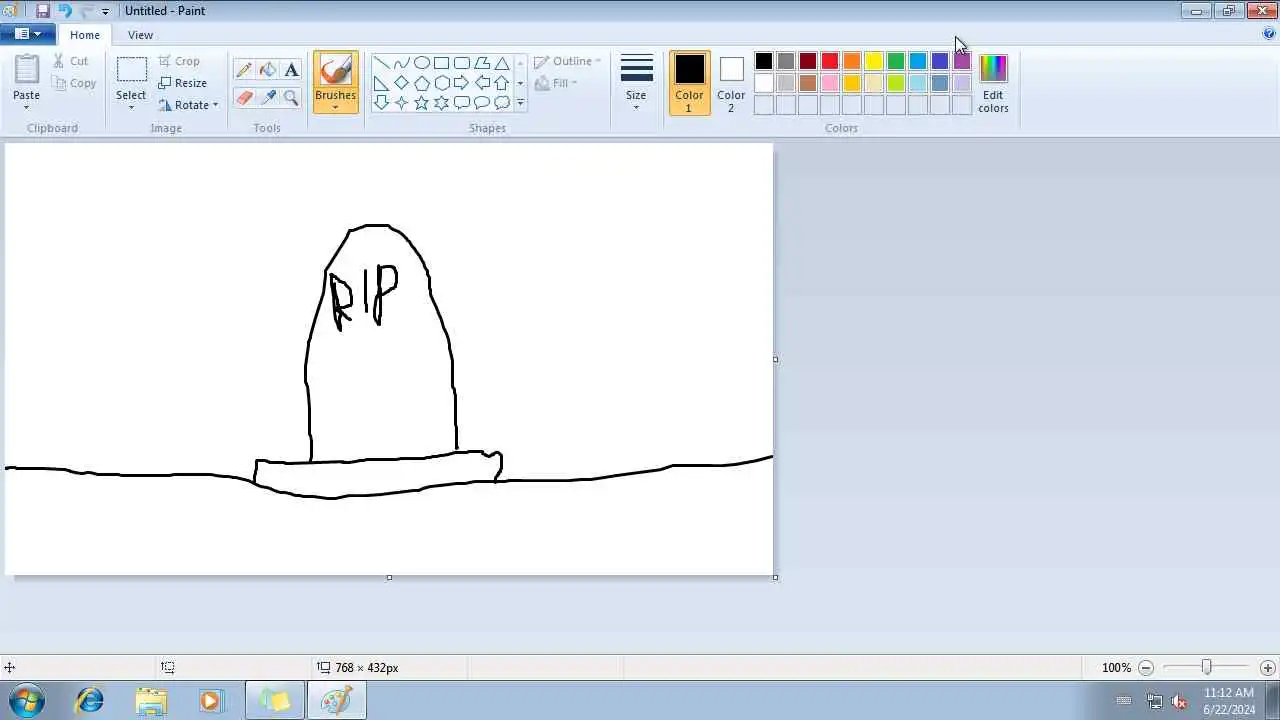This screenshot has width=1280, height=720.
Task: Click the Paste clipboard icon
Action: (27, 70)
